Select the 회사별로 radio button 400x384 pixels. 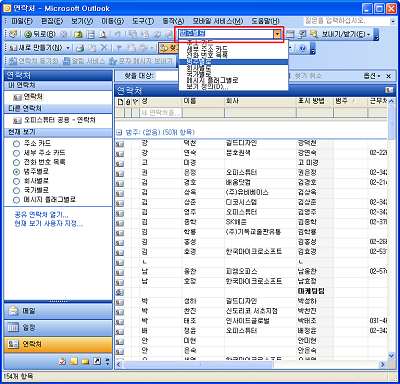[x=16, y=181]
